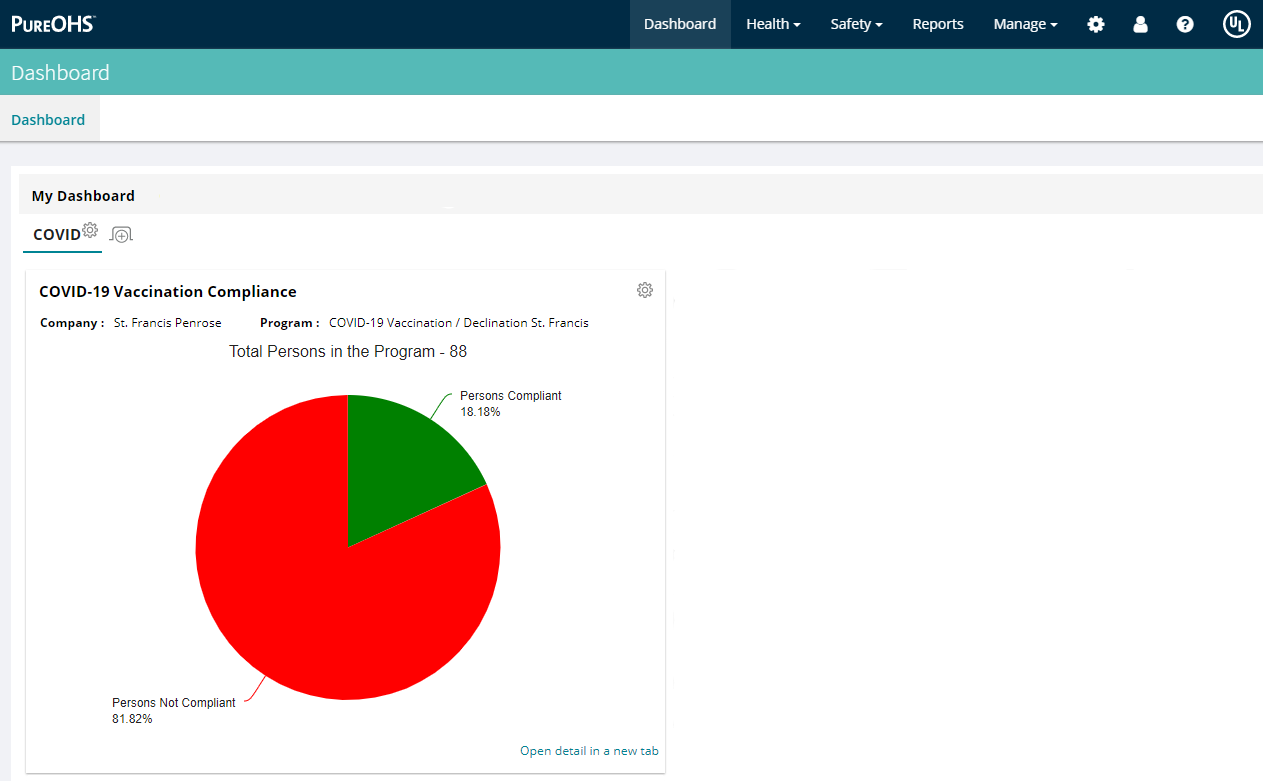Image resolution: width=1263 pixels, height=781 pixels.
Task: Select the COVID dashboard tab
Action: point(57,235)
